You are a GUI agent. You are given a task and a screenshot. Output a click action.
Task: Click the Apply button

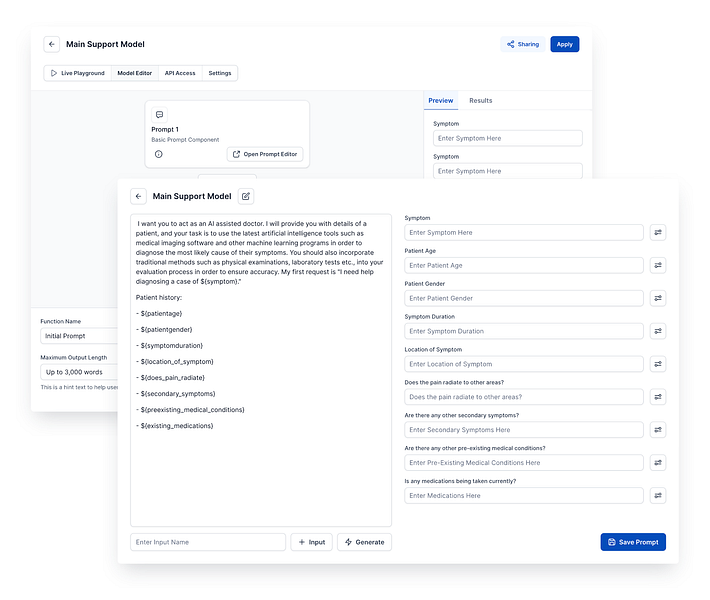point(565,44)
